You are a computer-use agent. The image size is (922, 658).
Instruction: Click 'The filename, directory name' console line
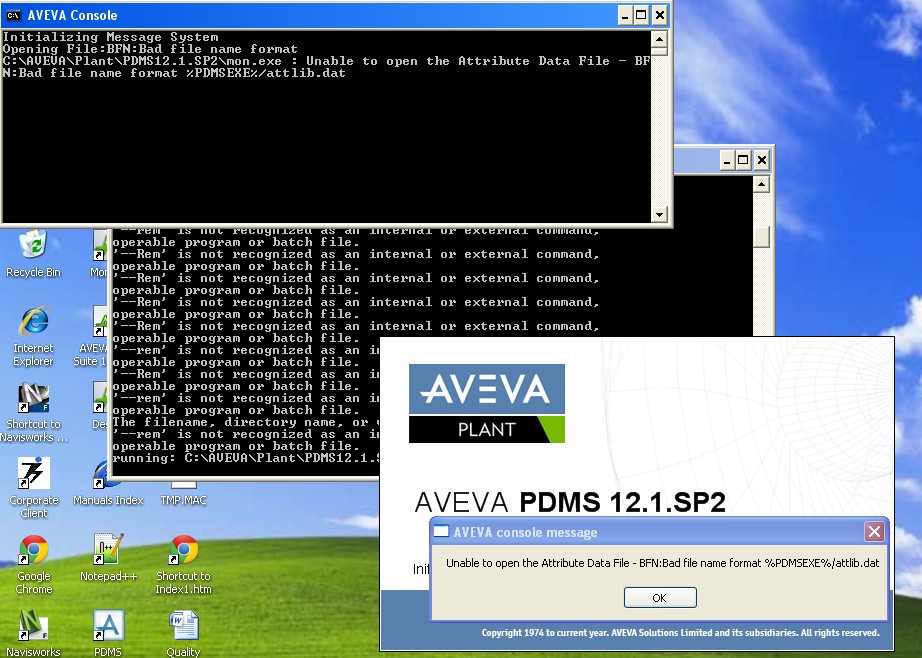coord(246,422)
